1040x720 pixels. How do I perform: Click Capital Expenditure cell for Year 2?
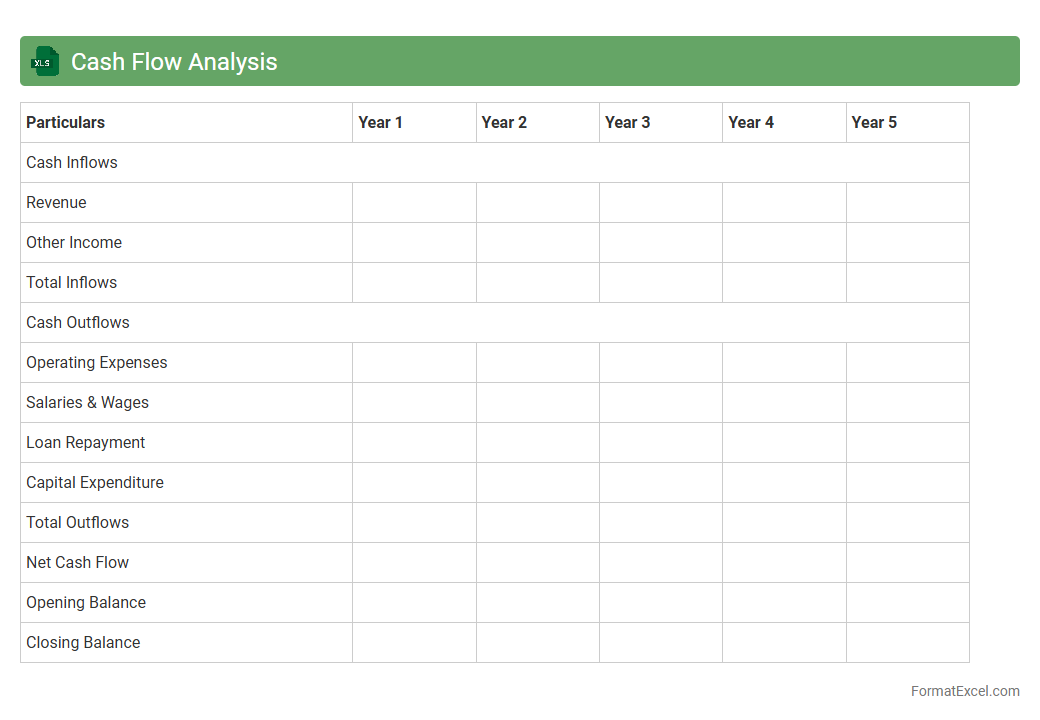click(538, 482)
